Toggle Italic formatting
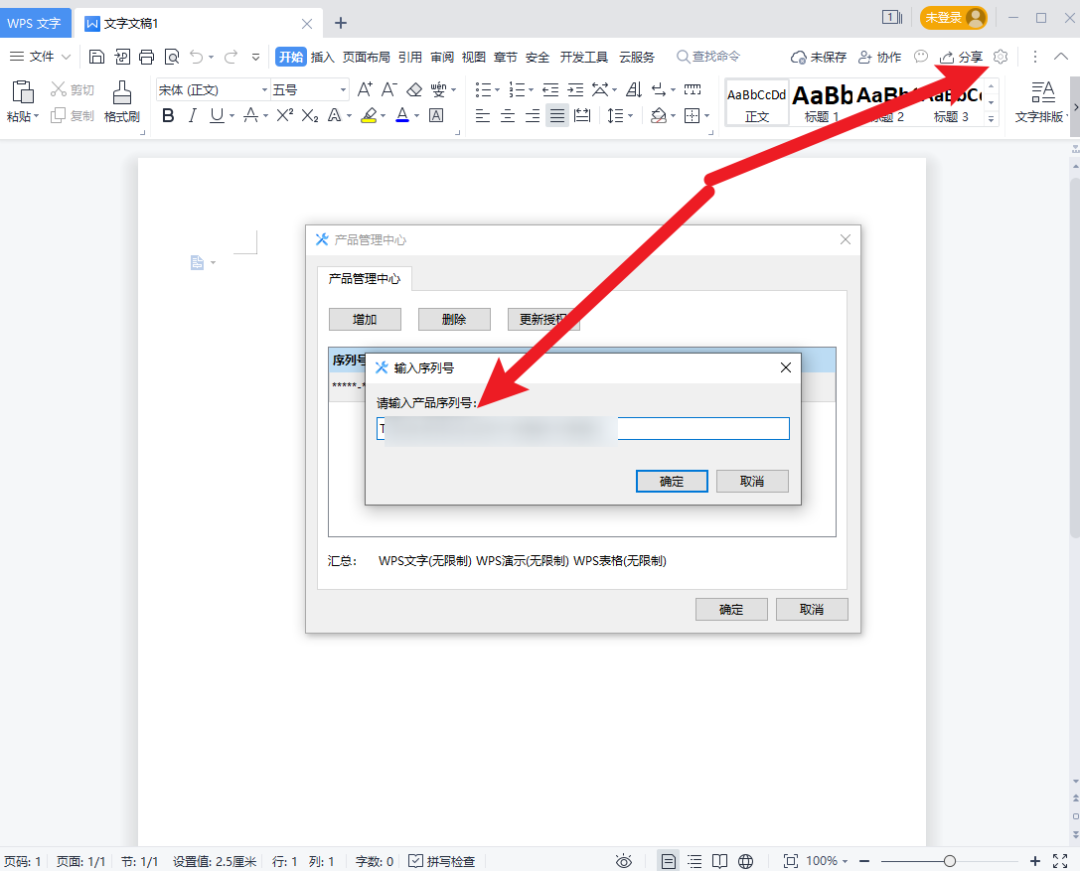1080x871 pixels. (x=192, y=116)
